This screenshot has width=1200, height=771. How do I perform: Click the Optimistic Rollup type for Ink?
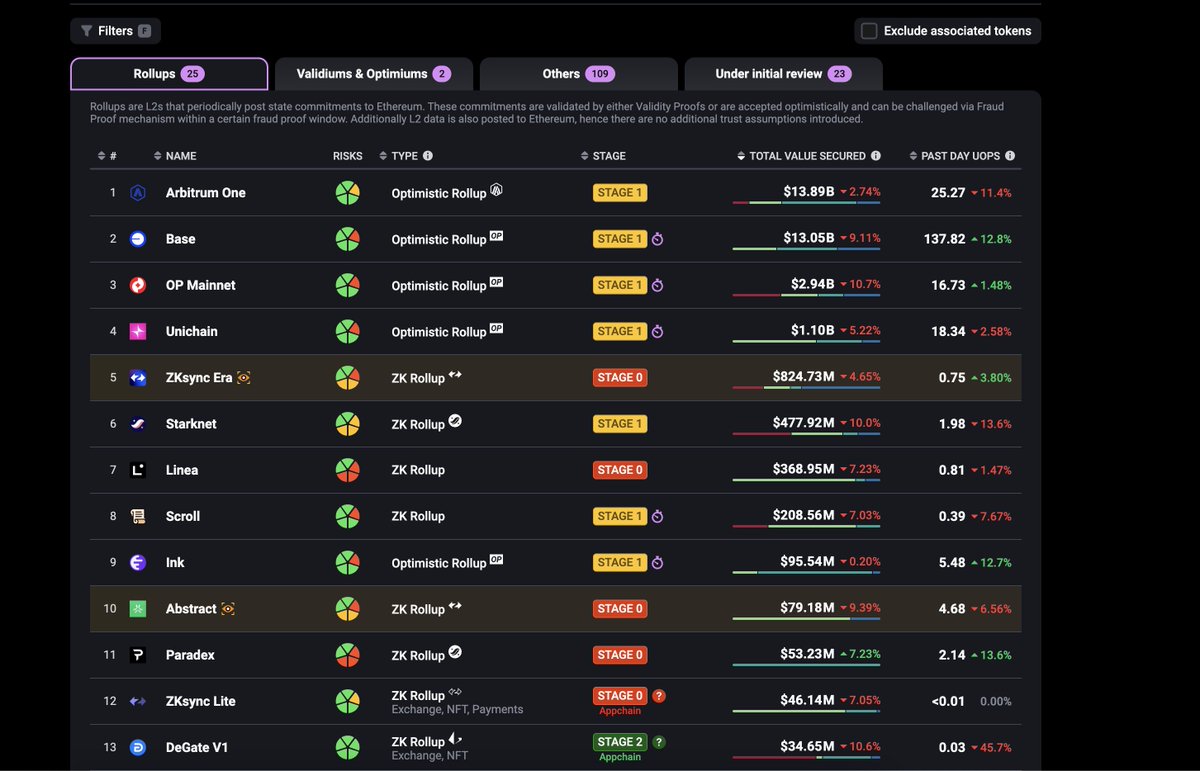point(439,563)
